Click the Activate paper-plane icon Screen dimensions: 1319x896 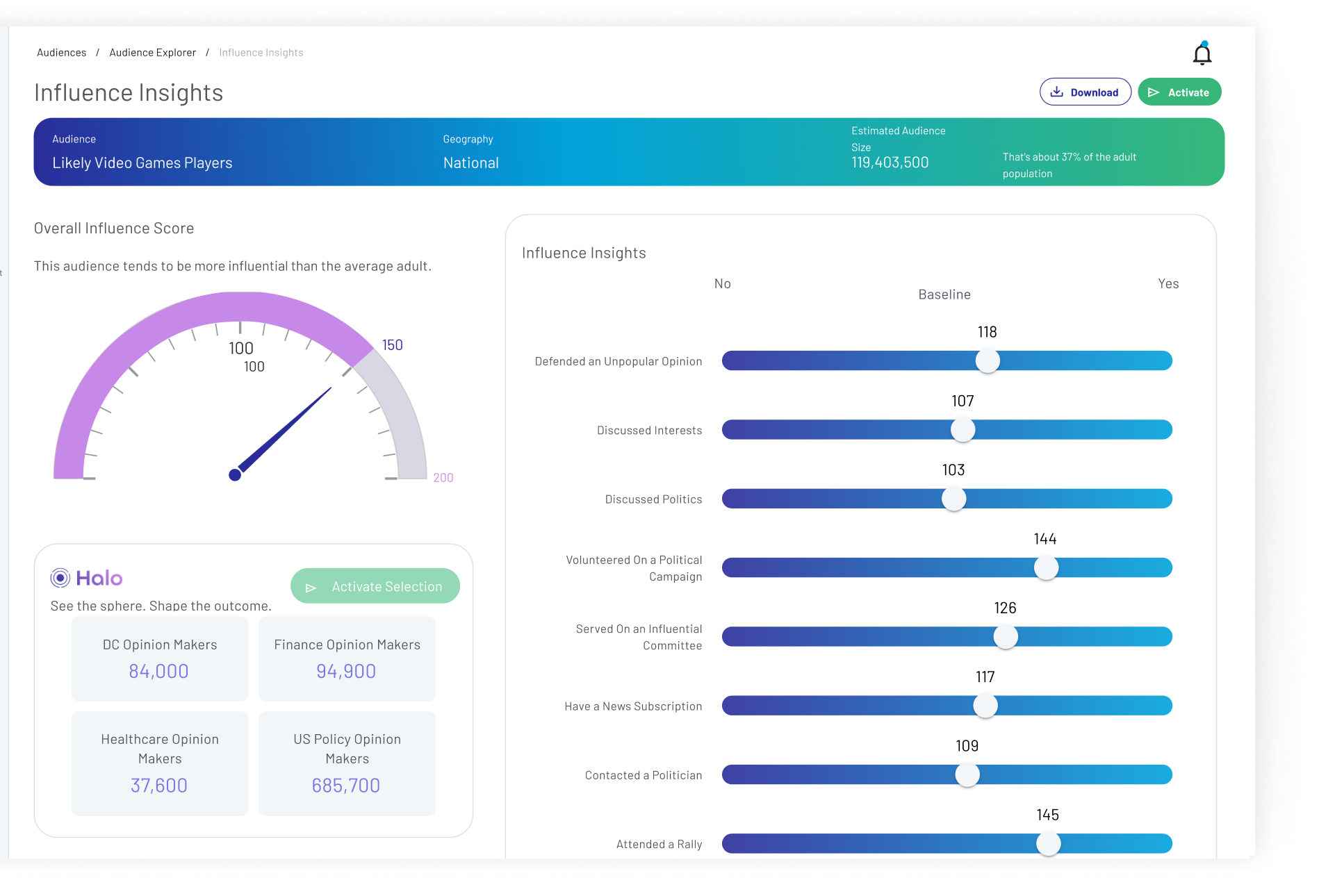click(1154, 92)
